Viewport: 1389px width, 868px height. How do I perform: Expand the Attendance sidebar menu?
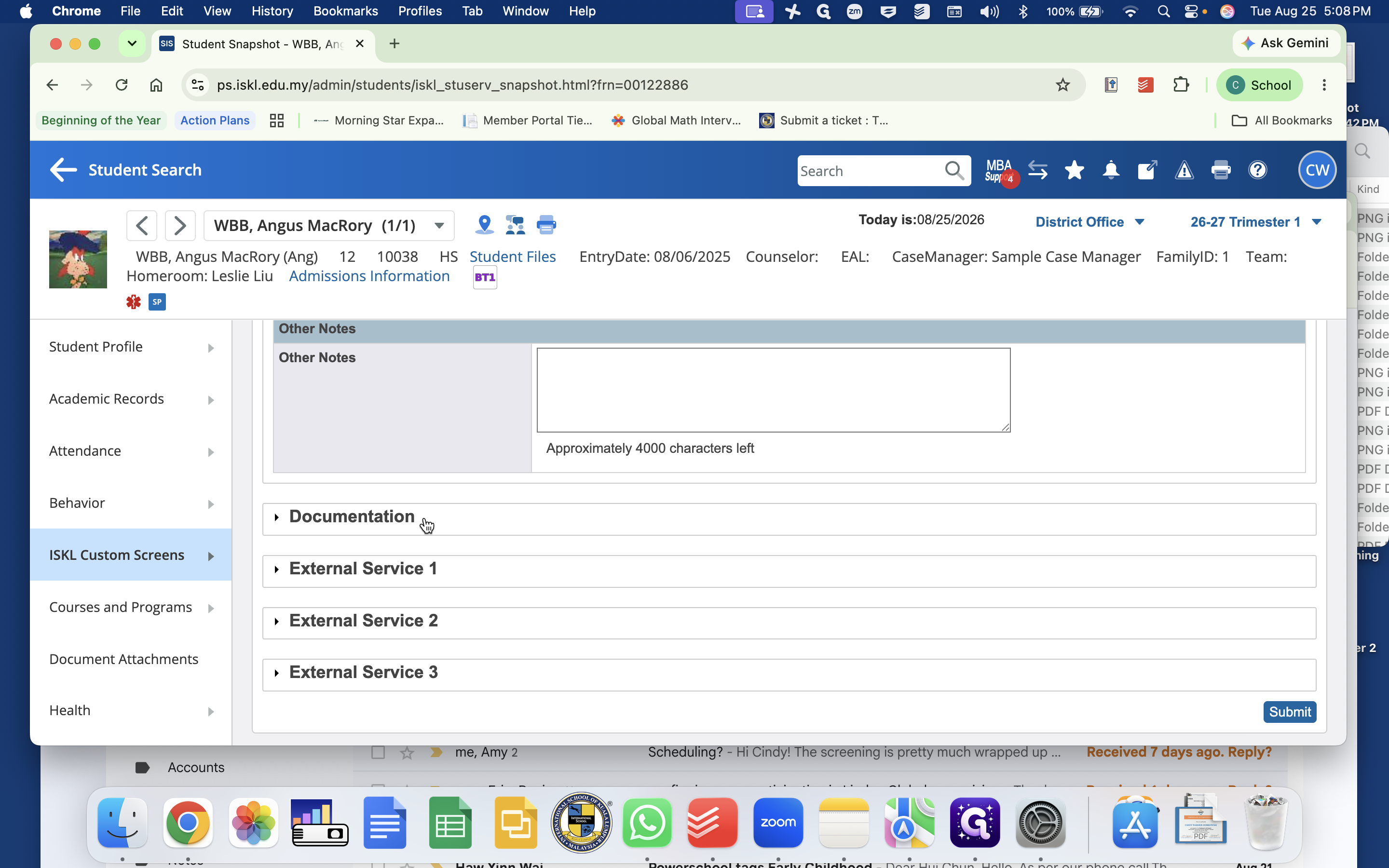[131, 451]
